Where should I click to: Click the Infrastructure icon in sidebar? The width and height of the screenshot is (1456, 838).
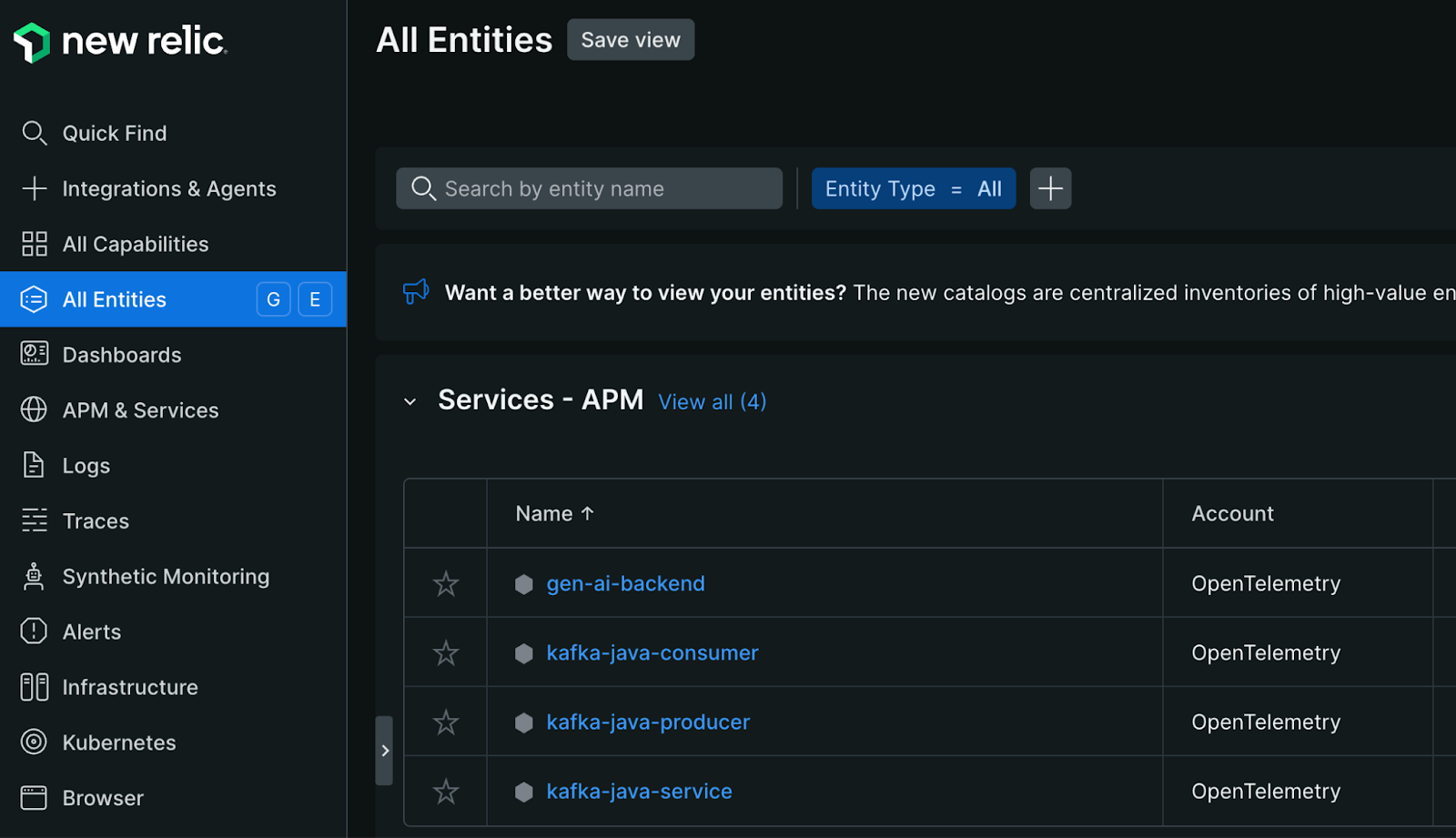pyautogui.click(x=34, y=687)
